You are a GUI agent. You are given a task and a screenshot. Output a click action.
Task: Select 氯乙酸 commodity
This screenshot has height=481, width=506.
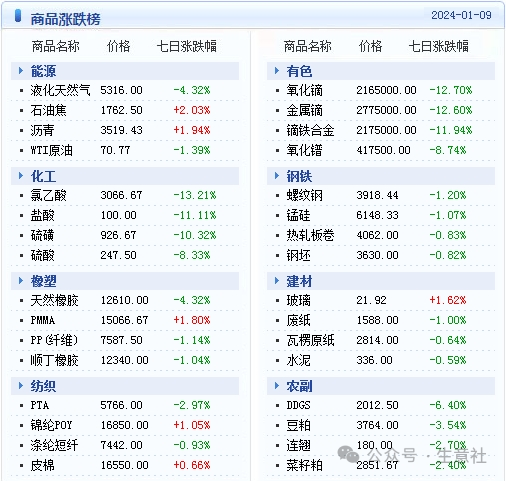coord(49,195)
